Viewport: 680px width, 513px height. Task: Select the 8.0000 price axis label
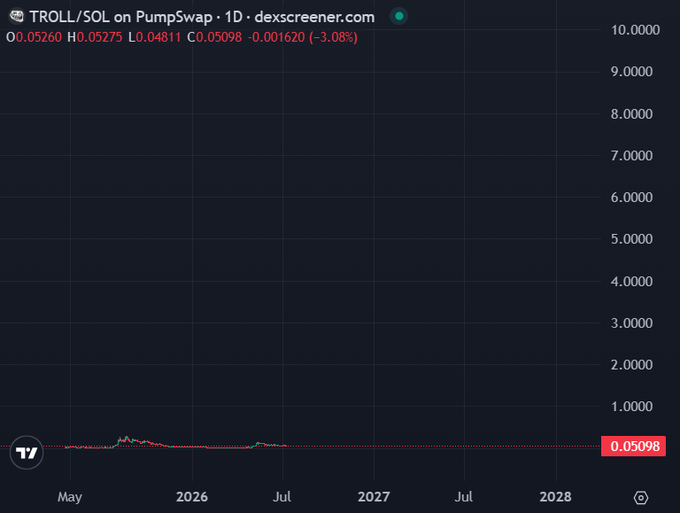click(631, 114)
